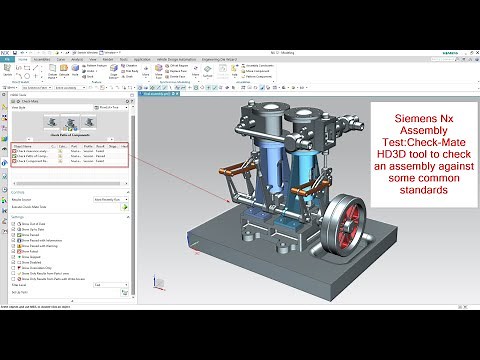Image resolution: width=480 pixels, height=360 pixels.
Task: Toggle Show Skipped checkbox
Action: point(13,257)
